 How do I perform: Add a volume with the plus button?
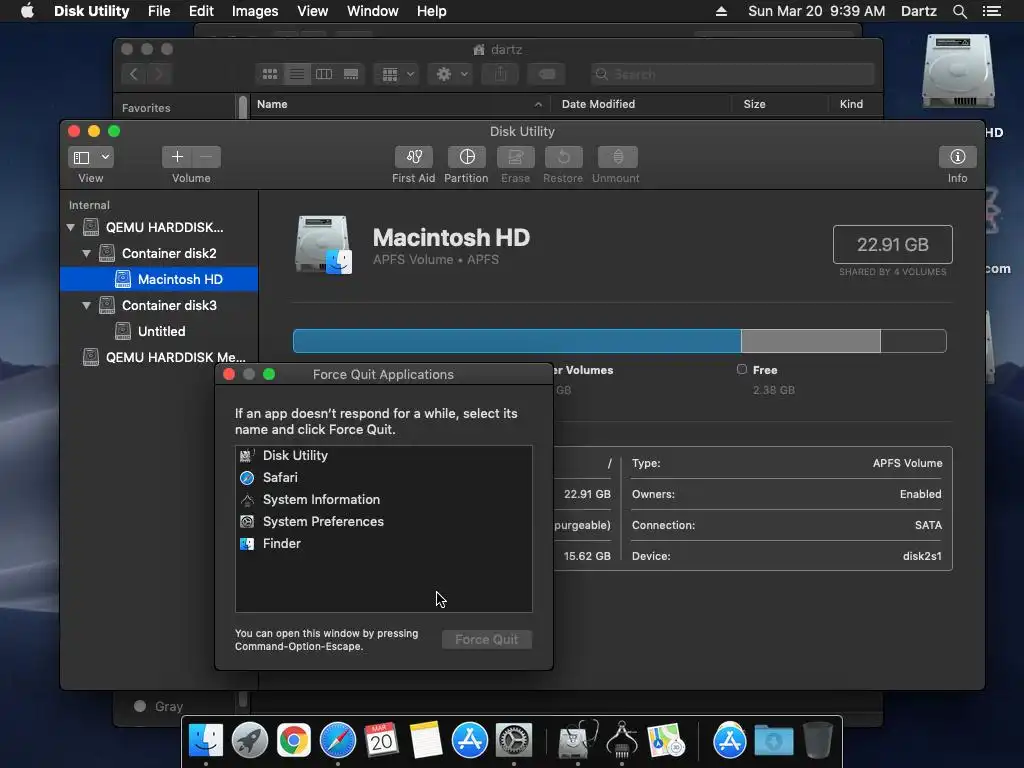click(176, 157)
